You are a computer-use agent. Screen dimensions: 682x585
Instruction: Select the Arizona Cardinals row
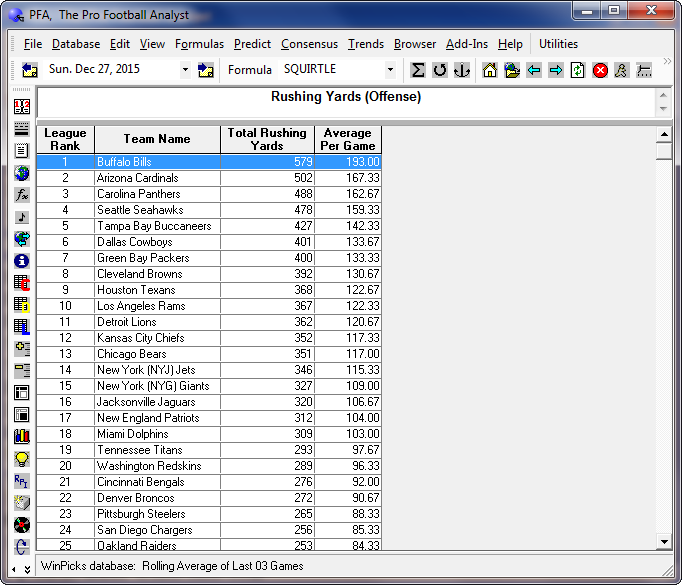[209, 178]
